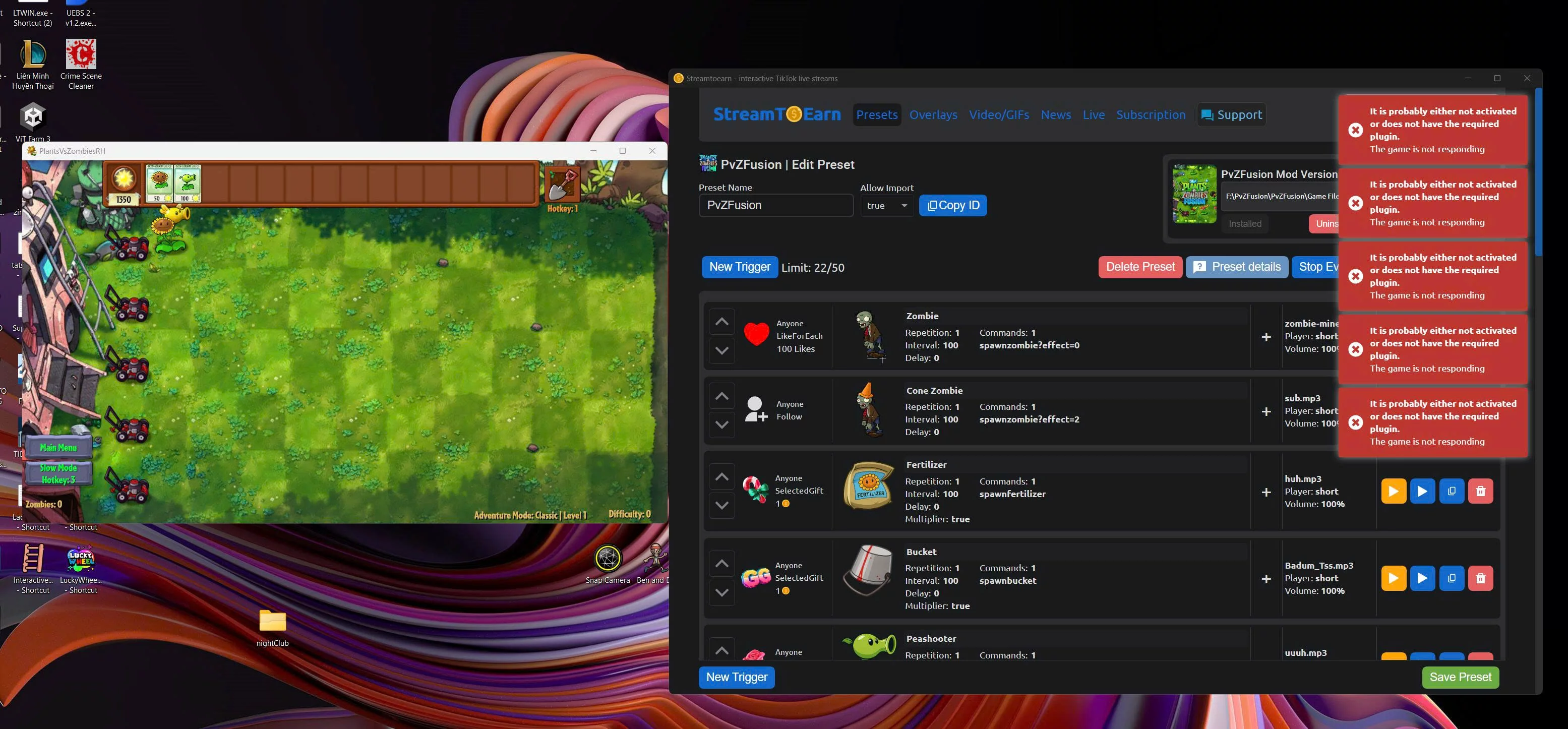Click the PvZFusion Mod Version thumbnail
Screen dimensions: 1568x729
1194,194
